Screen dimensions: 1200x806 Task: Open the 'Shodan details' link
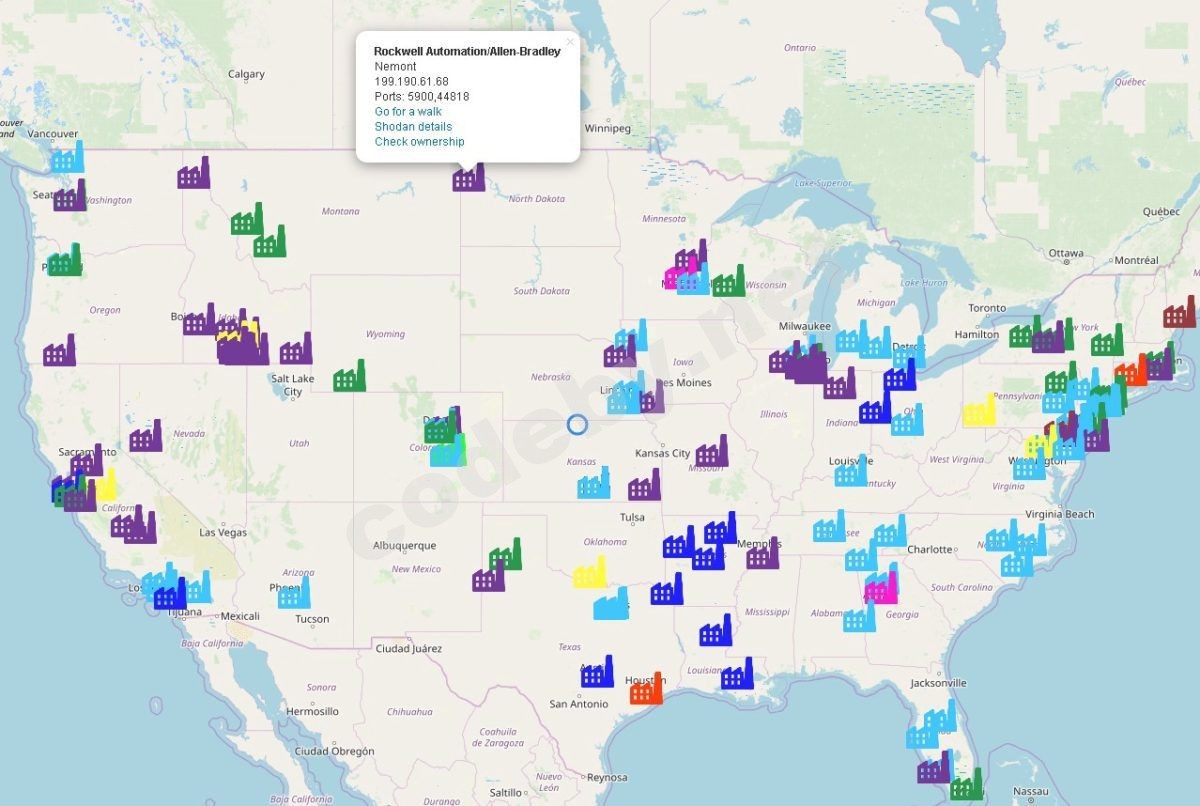pyautogui.click(x=413, y=126)
